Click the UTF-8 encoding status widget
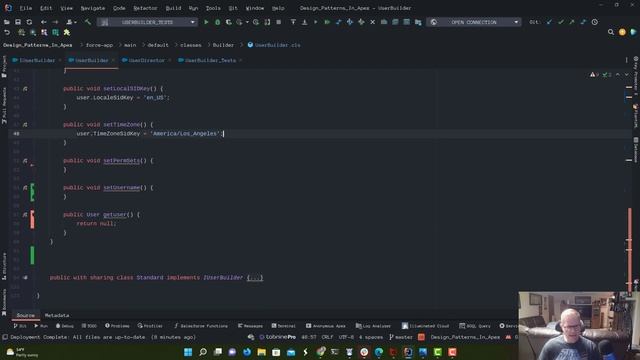This screenshot has width=640, height=360. coord(346,337)
